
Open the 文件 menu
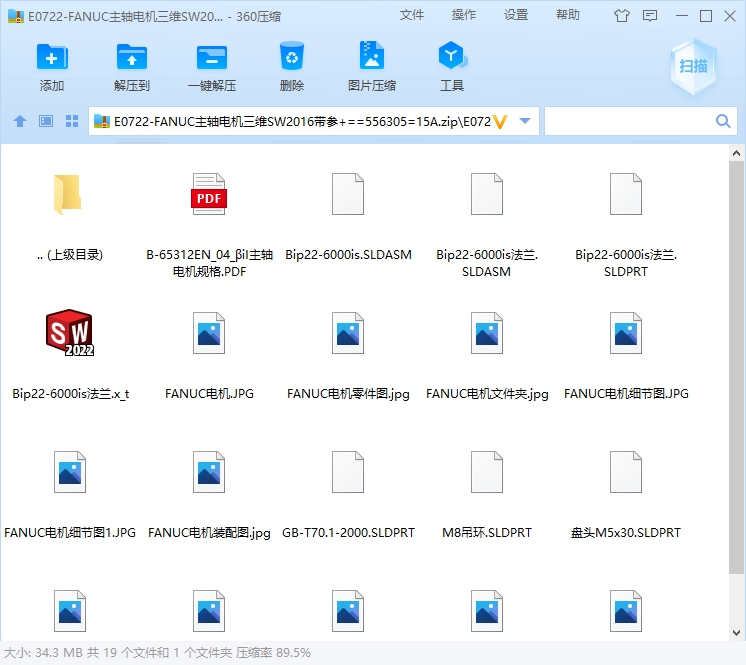tap(412, 15)
